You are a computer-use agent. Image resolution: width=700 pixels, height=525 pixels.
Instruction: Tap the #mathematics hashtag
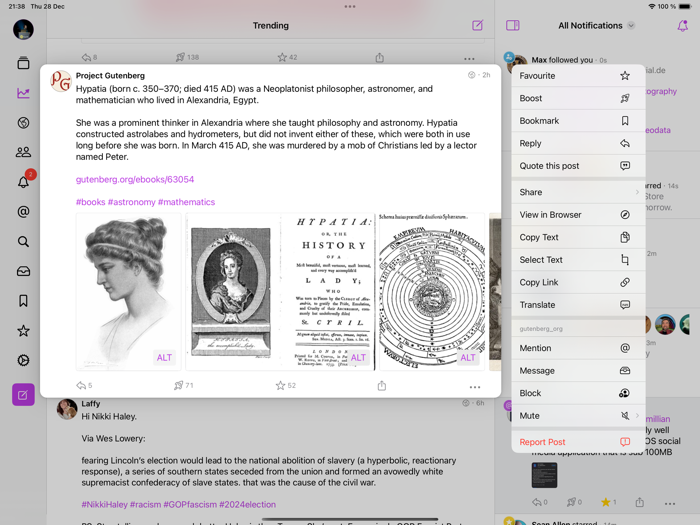(x=186, y=202)
